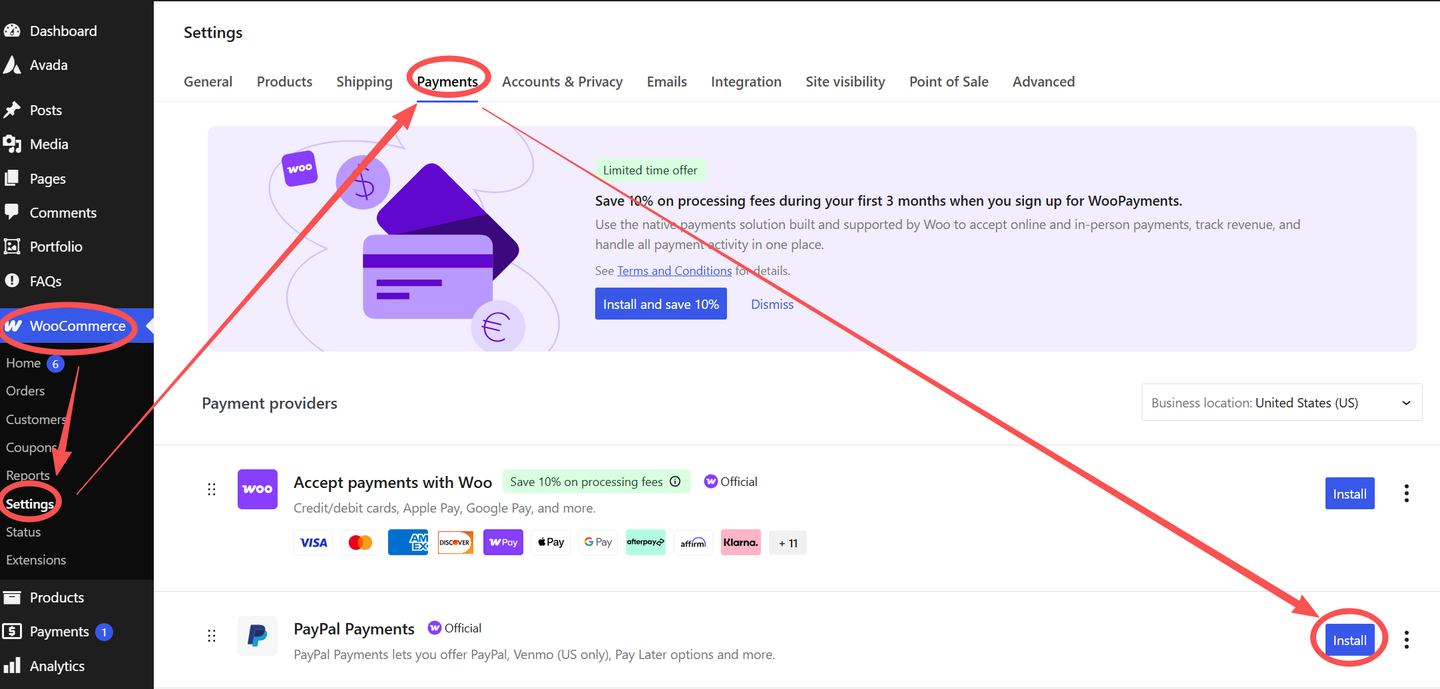Open WooCommerce in the sidebar menu
This screenshot has height=689, width=1440.
[77, 326]
